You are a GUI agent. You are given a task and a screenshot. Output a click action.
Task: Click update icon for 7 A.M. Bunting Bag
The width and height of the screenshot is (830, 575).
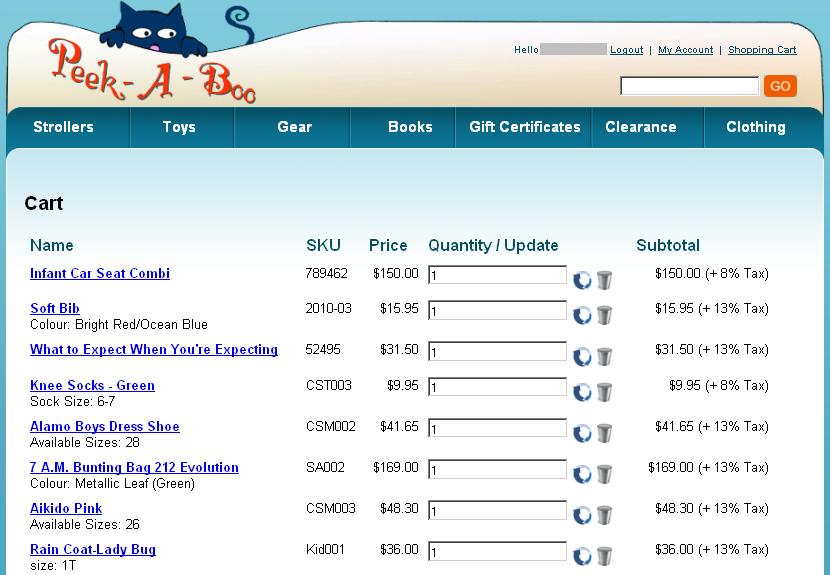click(x=582, y=474)
